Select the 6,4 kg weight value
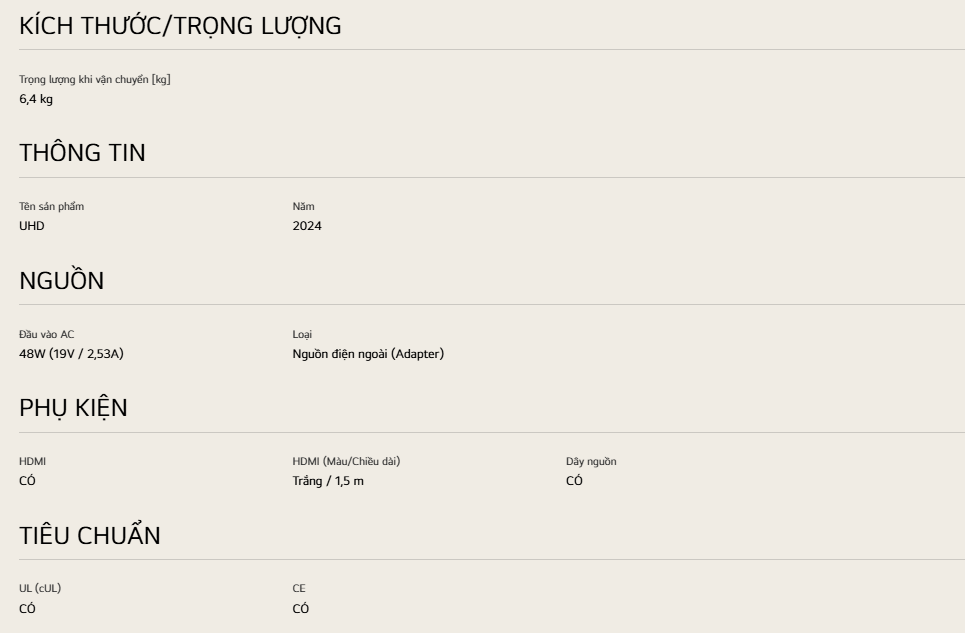965x633 pixels. tap(36, 98)
